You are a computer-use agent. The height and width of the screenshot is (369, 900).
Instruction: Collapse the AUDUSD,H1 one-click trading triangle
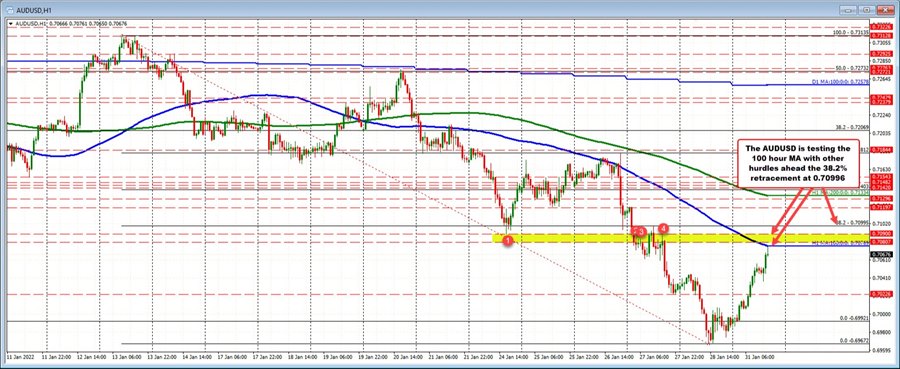[11, 24]
